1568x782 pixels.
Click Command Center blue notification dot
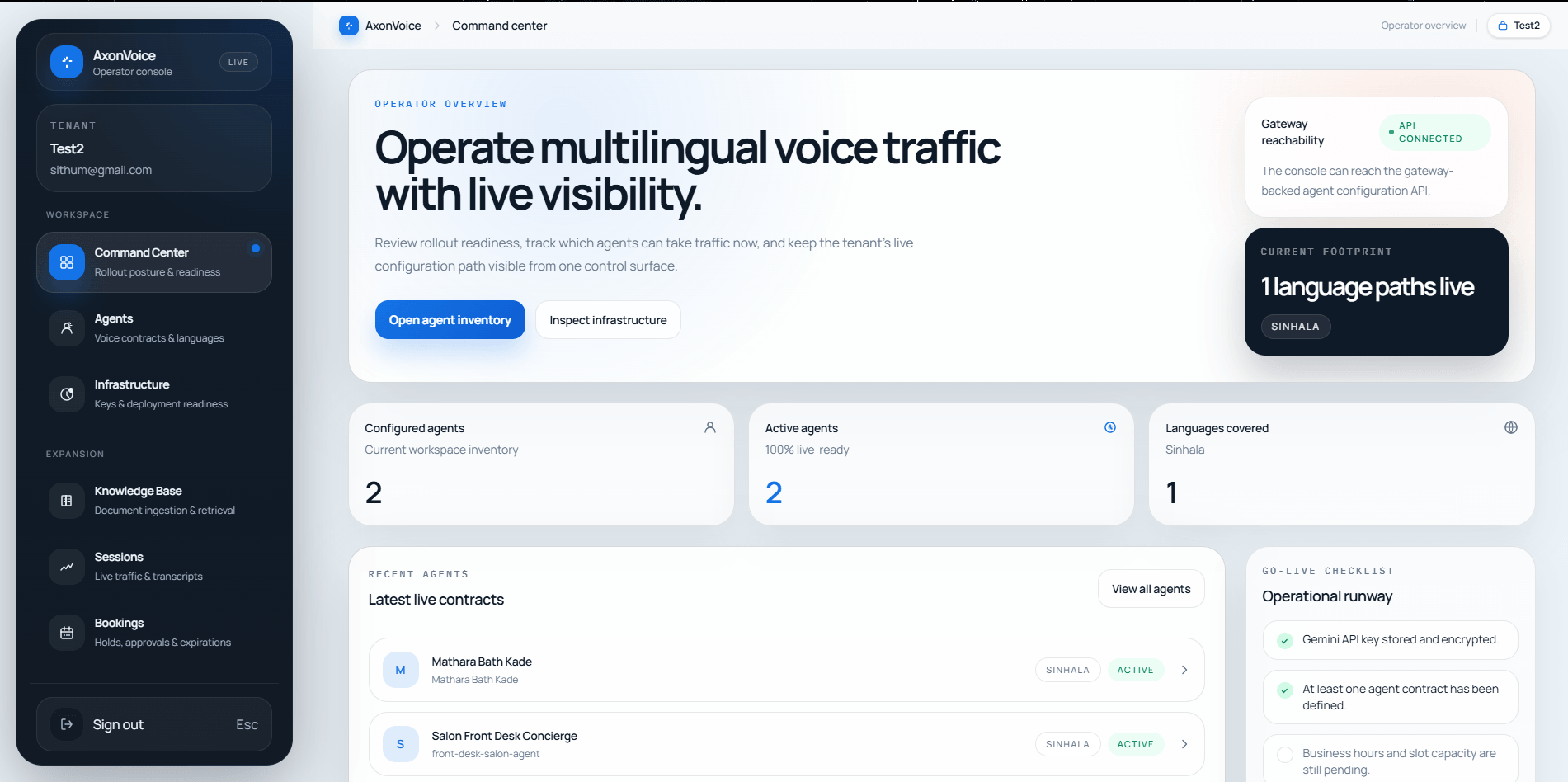coord(256,248)
